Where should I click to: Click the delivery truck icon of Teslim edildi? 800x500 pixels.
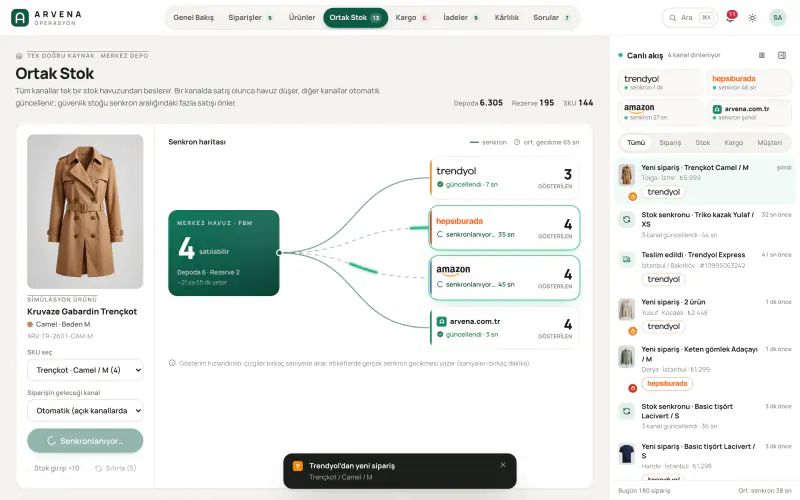(x=627, y=260)
